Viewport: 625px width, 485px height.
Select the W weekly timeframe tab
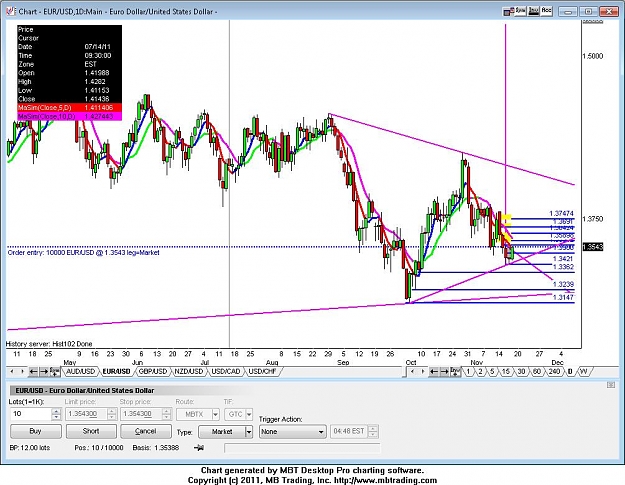[x=584, y=372]
